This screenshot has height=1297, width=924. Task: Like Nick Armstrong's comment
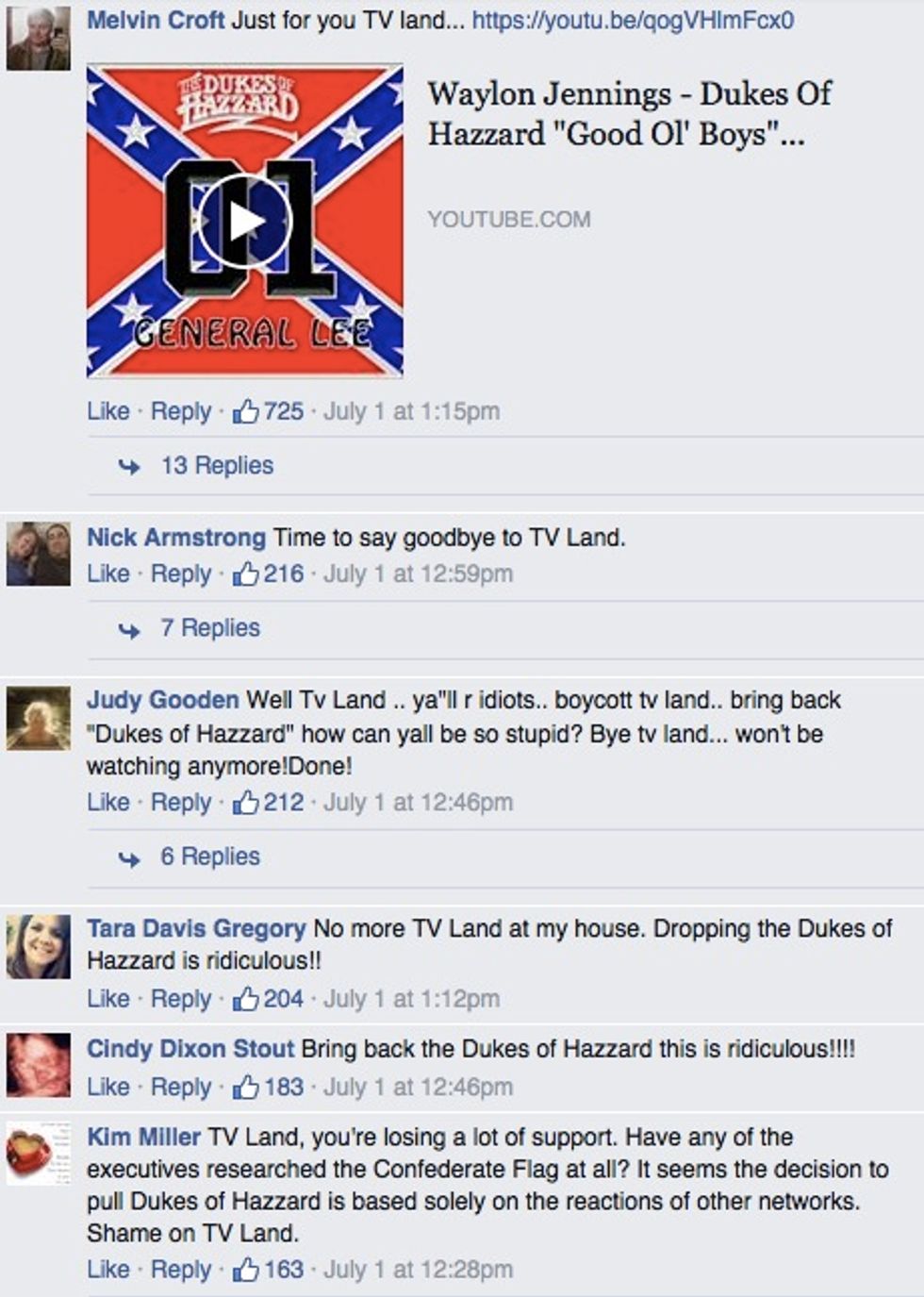pyautogui.click(x=108, y=574)
